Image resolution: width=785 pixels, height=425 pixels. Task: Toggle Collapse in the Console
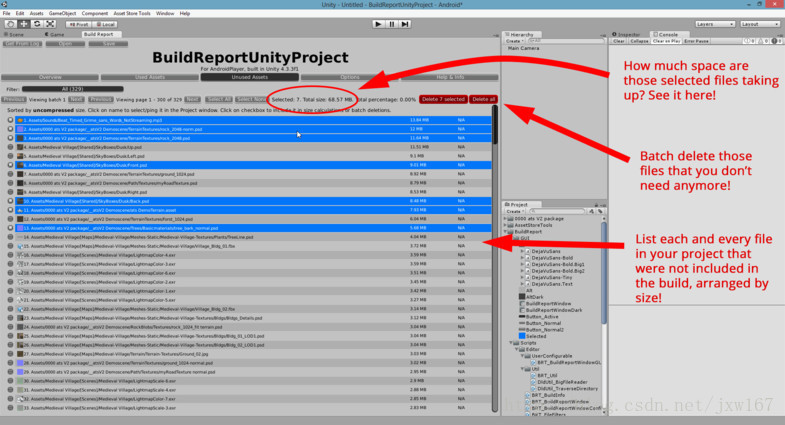point(639,41)
